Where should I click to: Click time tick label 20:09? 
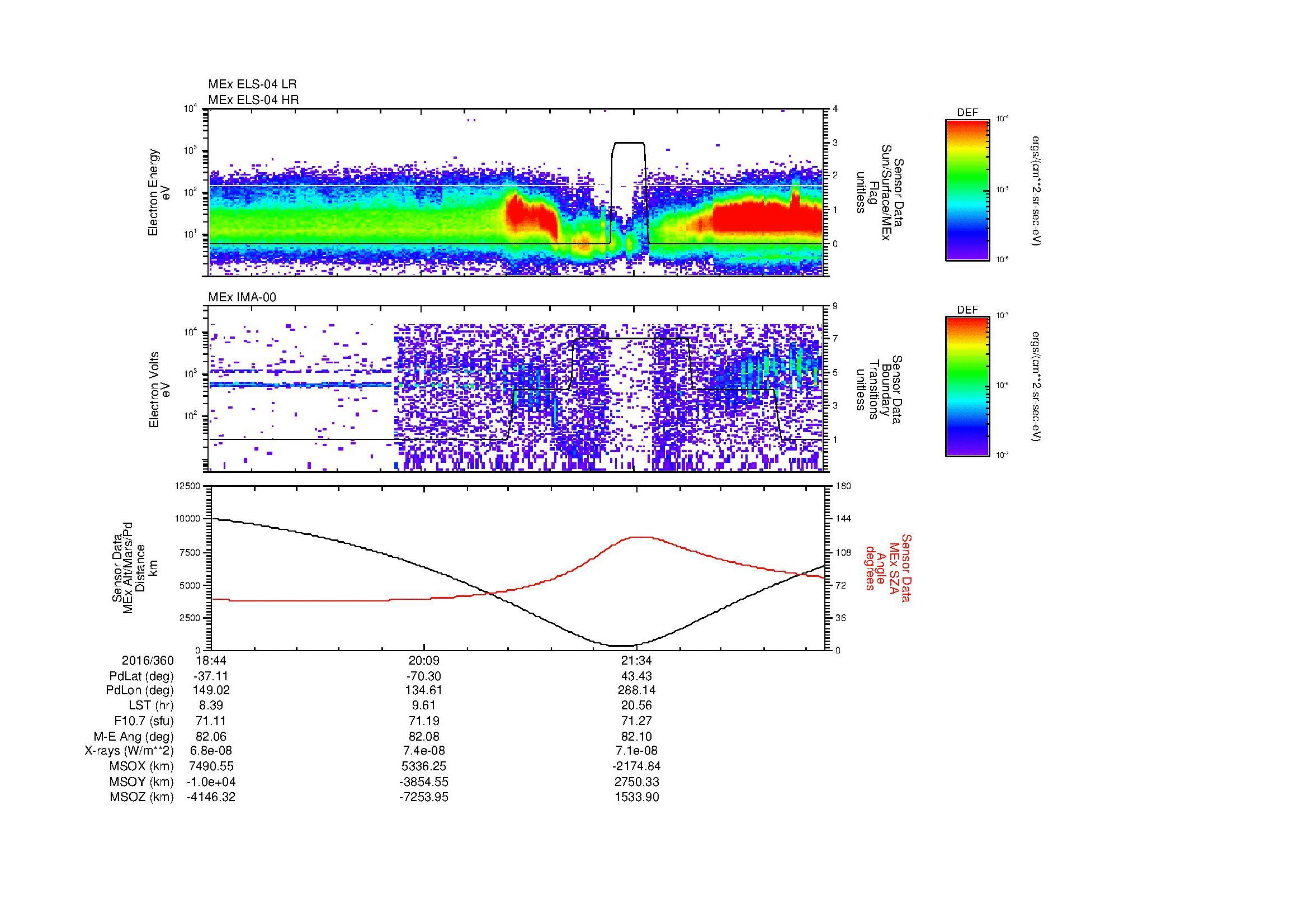424,660
